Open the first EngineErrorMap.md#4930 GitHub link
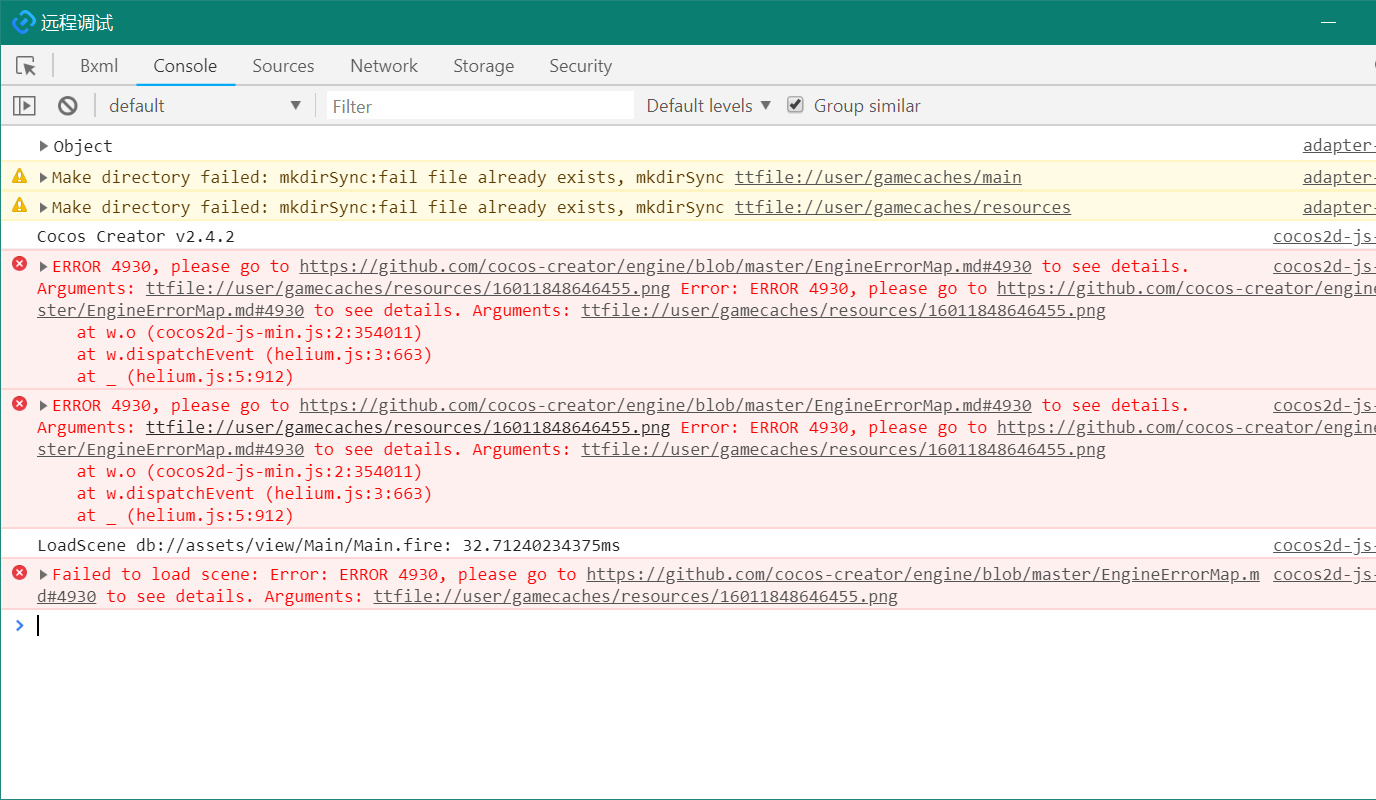 (665, 266)
